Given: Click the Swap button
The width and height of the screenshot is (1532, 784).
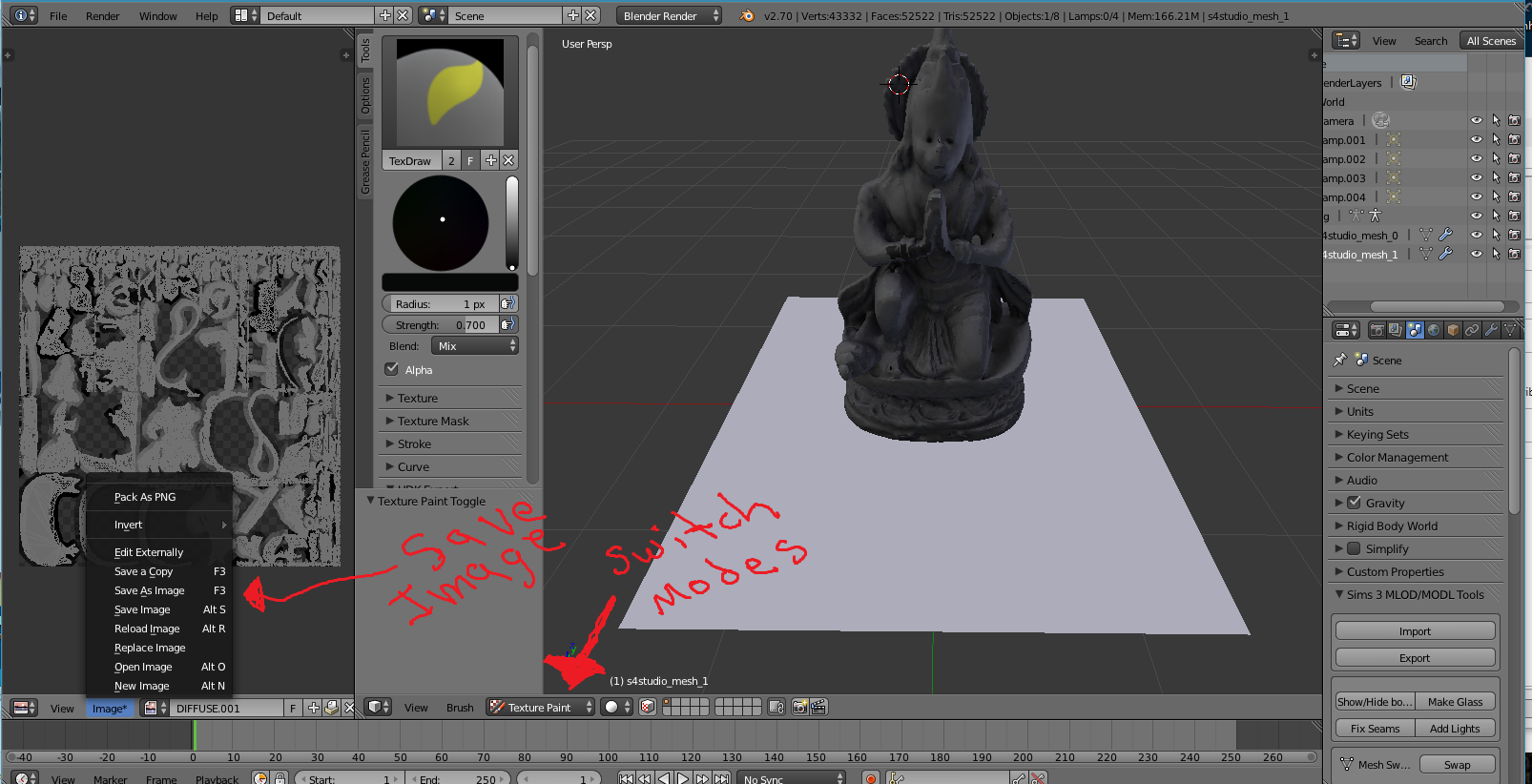Looking at the screenshot, I should point(1457,764).
